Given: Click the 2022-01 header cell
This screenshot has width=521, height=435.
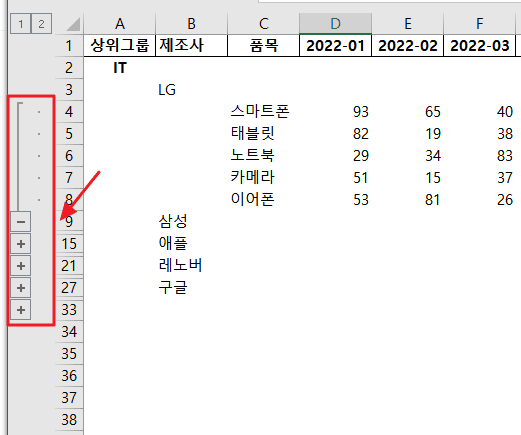Looking at the screenshot, I should (335, 46).
